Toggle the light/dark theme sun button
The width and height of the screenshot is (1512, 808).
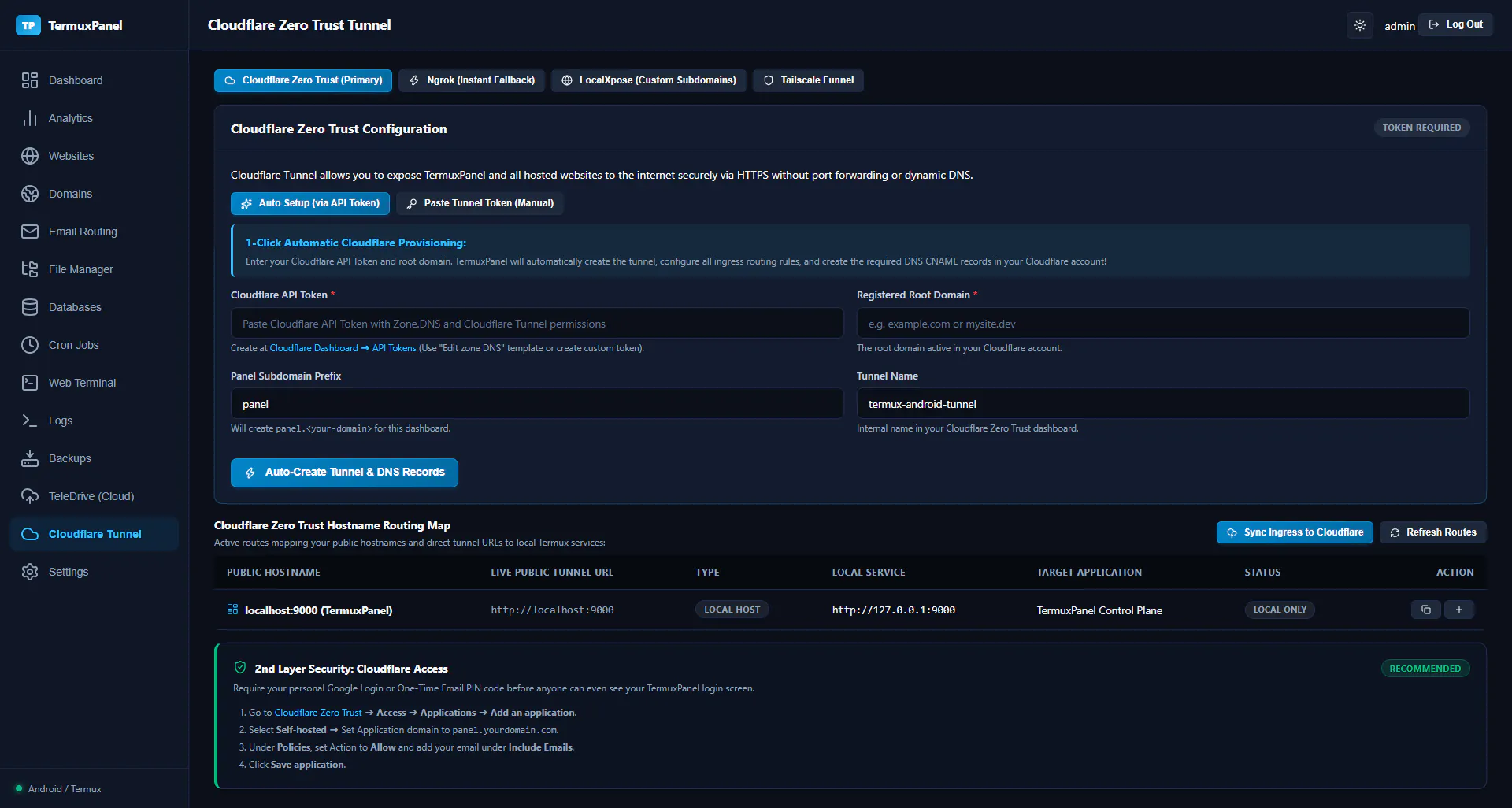(1360, 25)
